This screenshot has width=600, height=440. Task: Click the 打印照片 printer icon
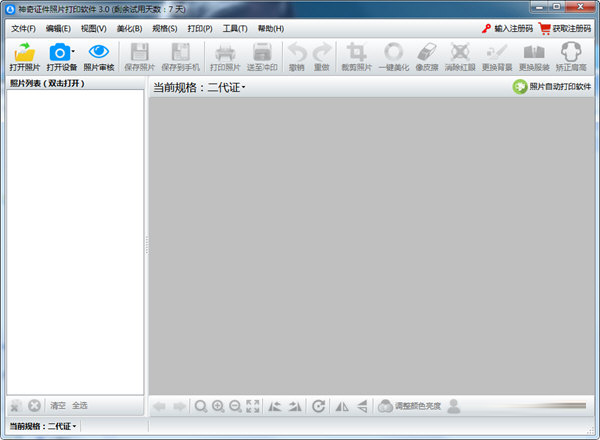[x=225, y=52]
